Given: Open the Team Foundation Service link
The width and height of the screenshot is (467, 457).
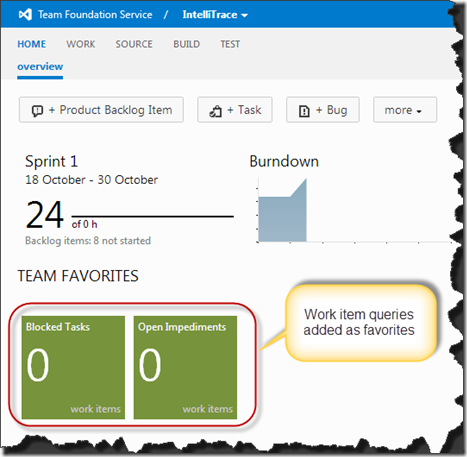Looking at the screenshot, I should point(95,14).
